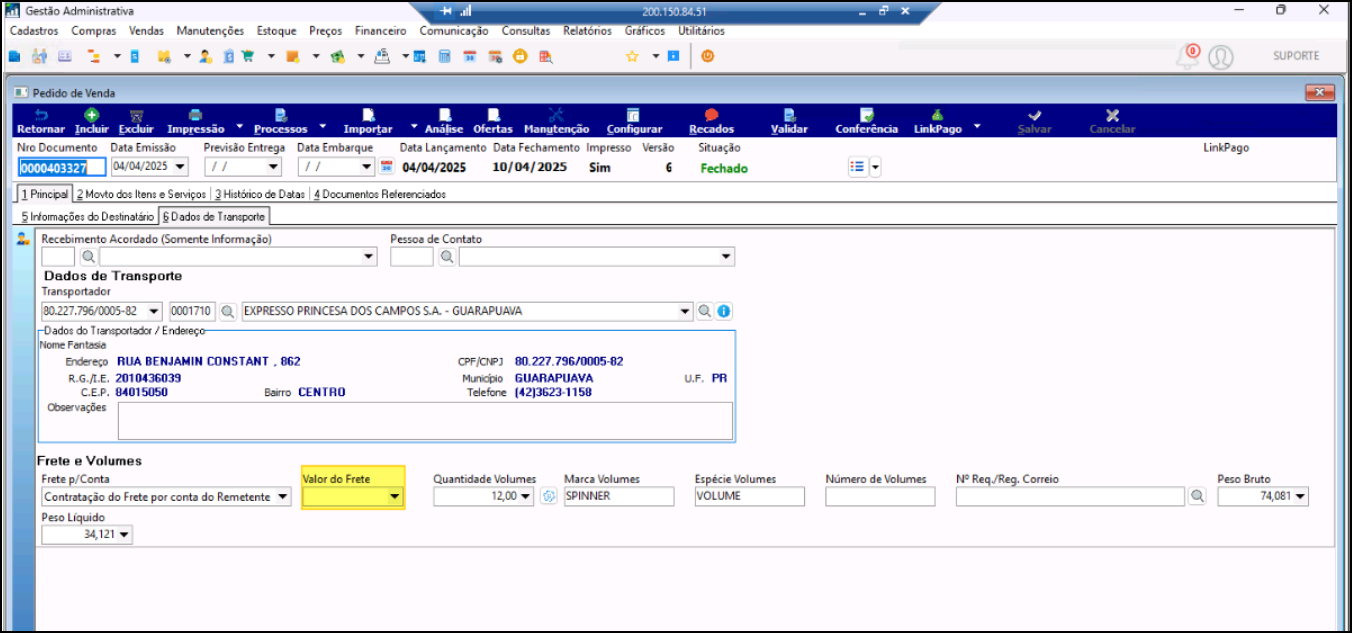
Task: Expand the Previsão Entrega date dropdown
Action: coord(273,167)
